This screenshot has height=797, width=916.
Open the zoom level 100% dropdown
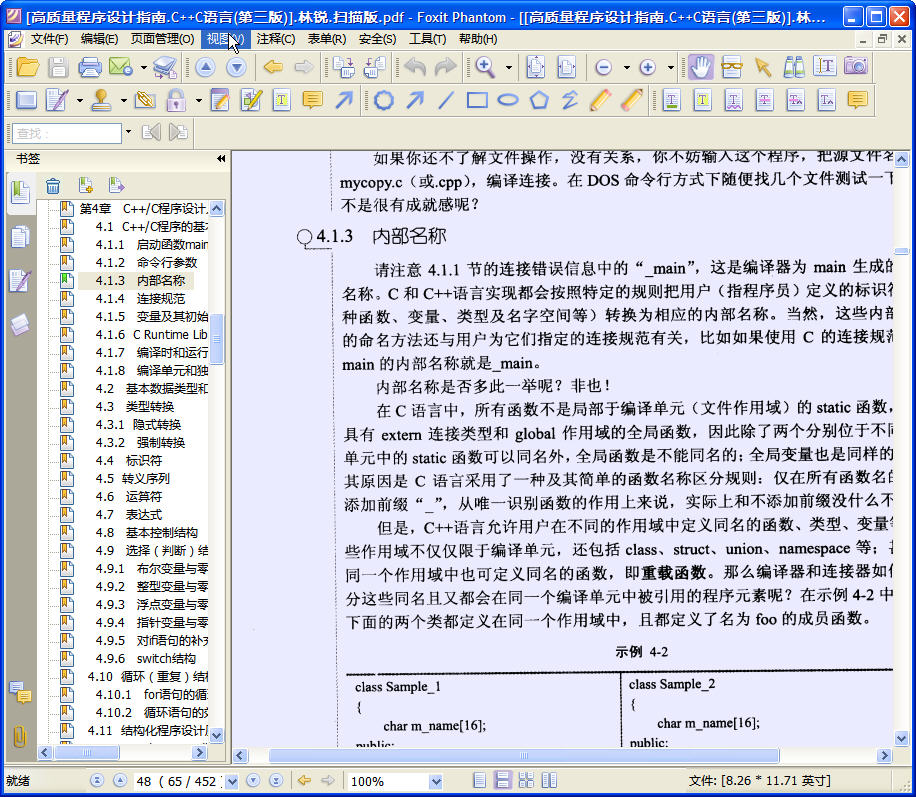435,781
